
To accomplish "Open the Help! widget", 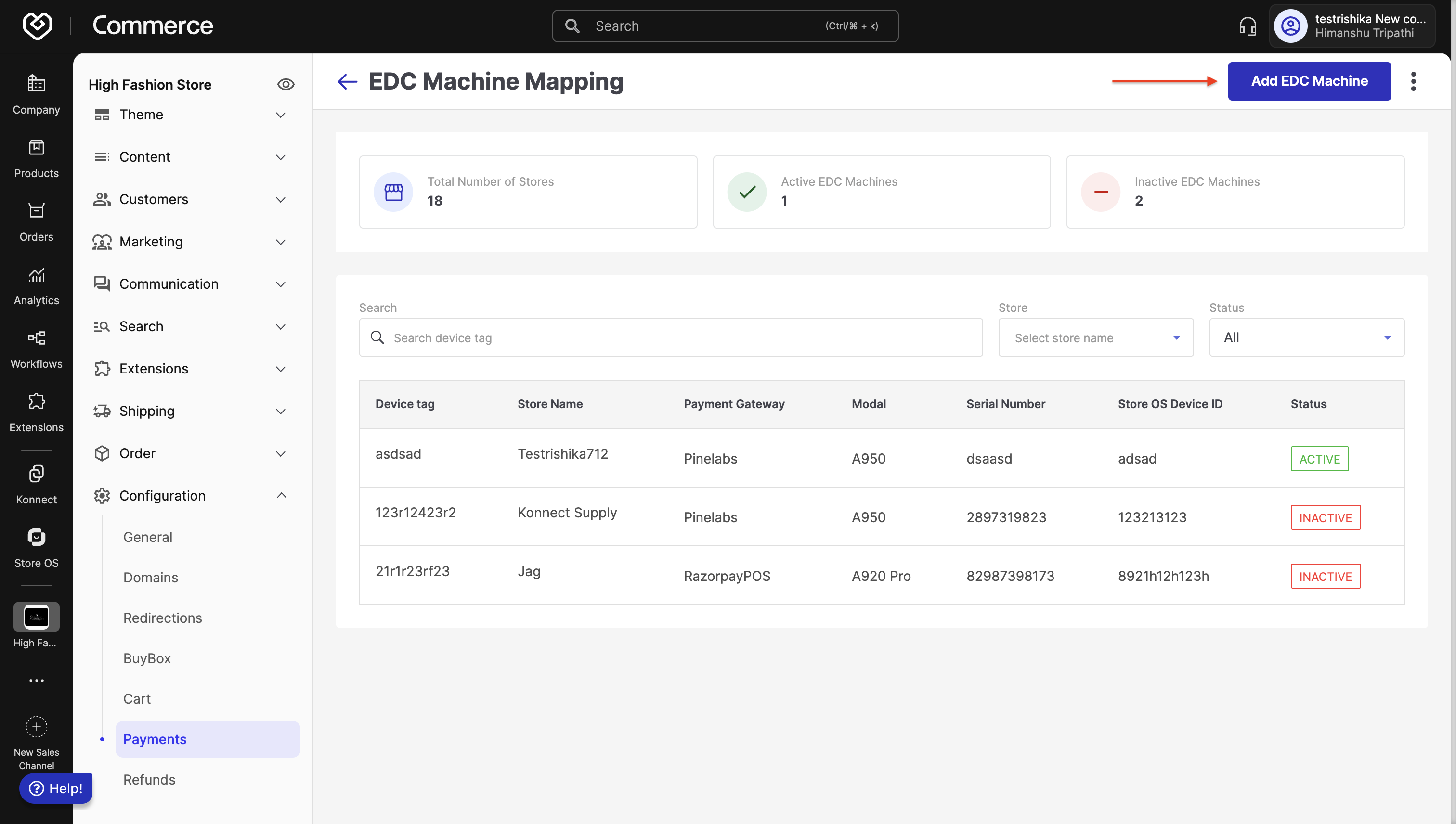I will (55, 788).
